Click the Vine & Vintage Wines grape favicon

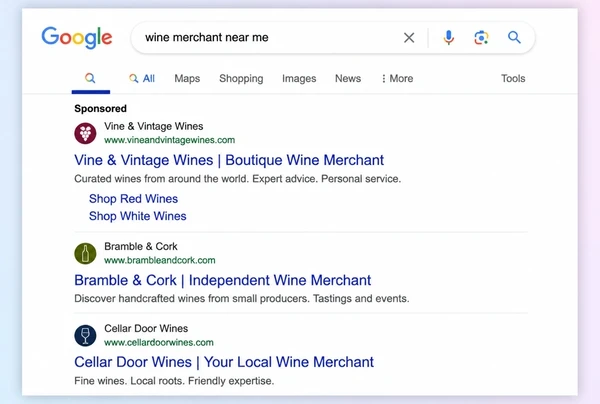click(85, 133)
